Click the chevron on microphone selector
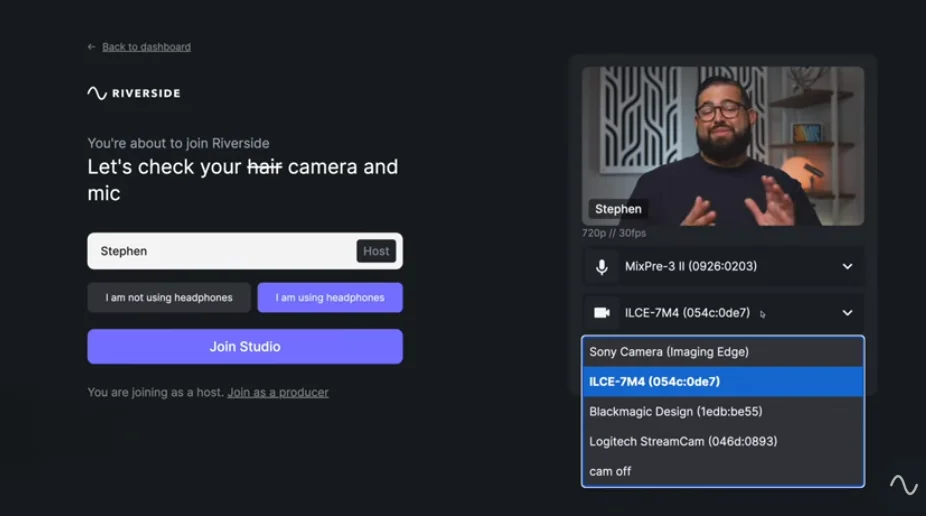This screenshot has width=926, height=516. coord(847,267)
